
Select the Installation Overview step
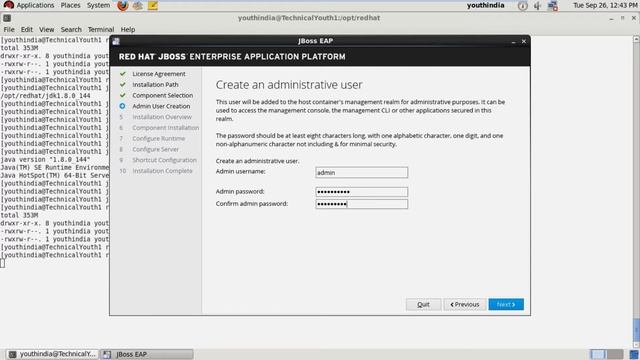coord(162,117)
